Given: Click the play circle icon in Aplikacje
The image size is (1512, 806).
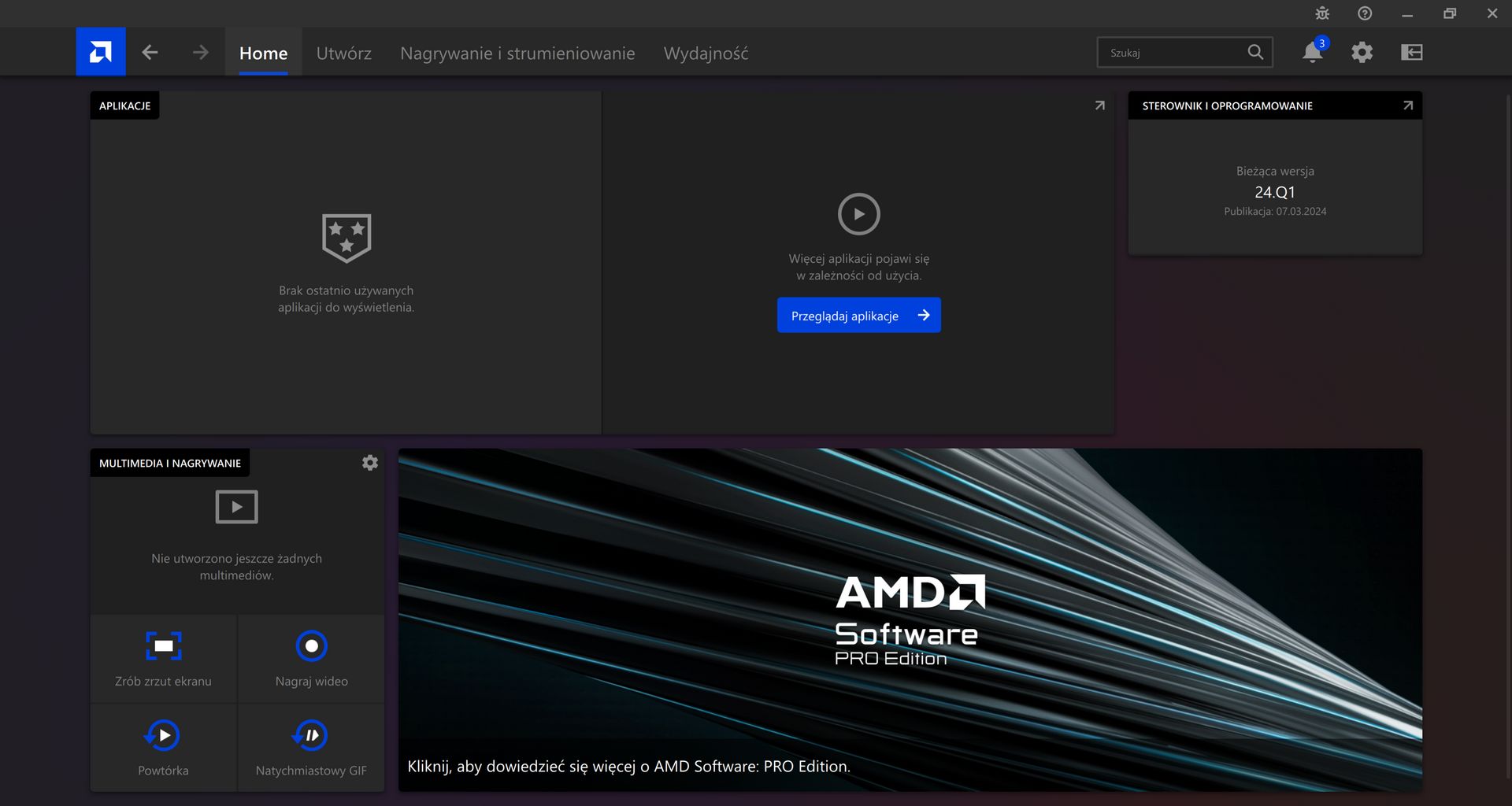Looking at the screenshot, I should coord(858,214).
